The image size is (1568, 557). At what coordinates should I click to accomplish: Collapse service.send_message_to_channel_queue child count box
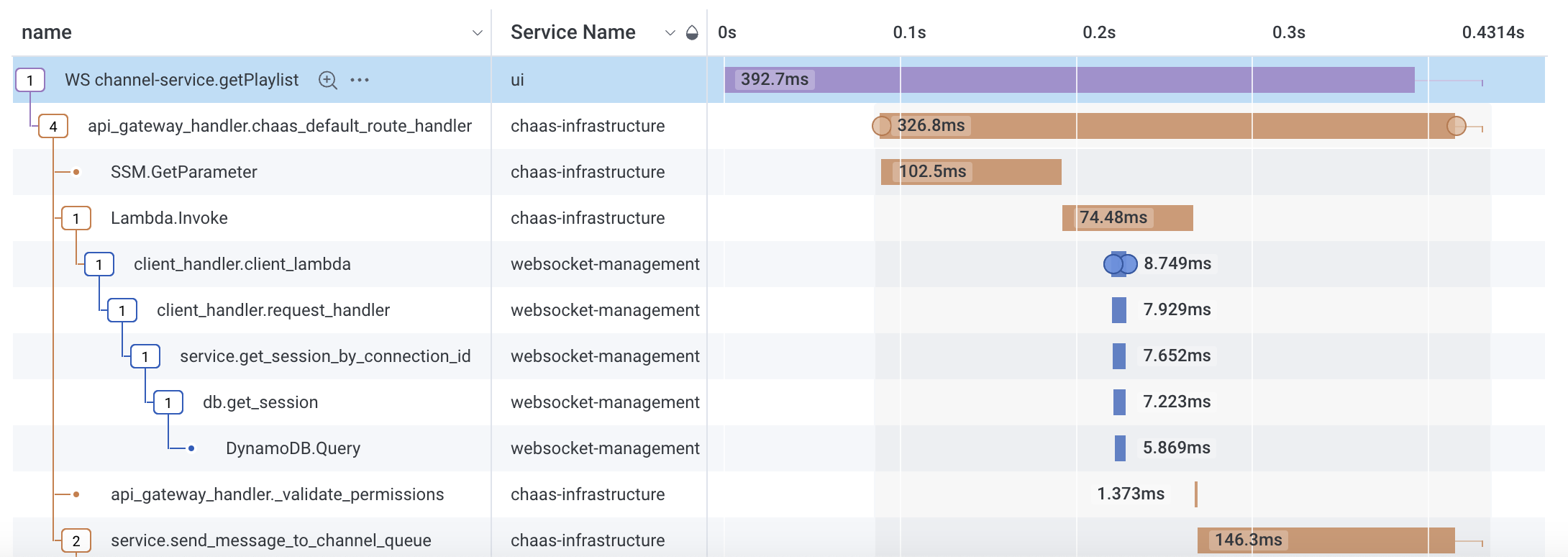[76, 540]
